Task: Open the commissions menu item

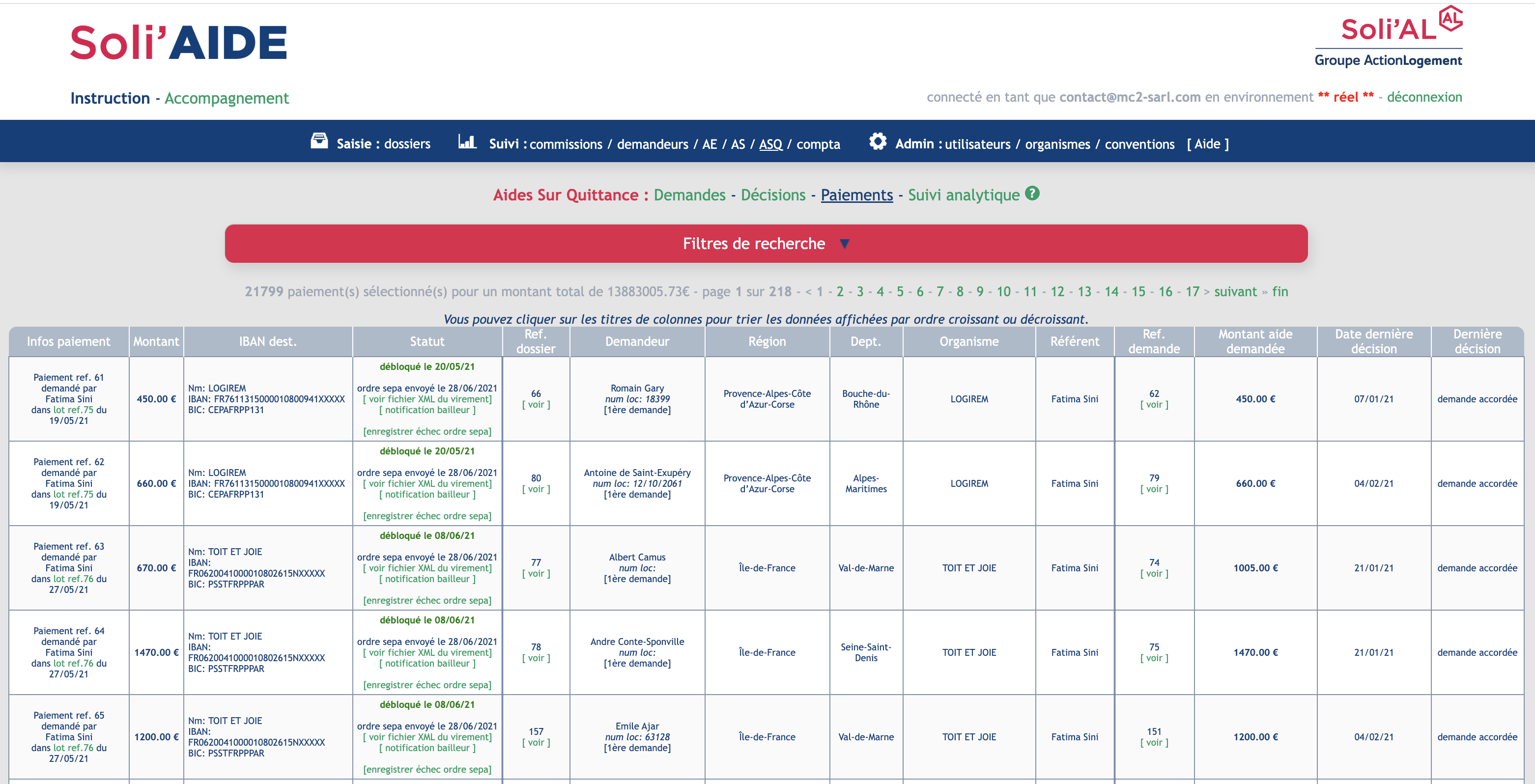Action: [566, 144]
